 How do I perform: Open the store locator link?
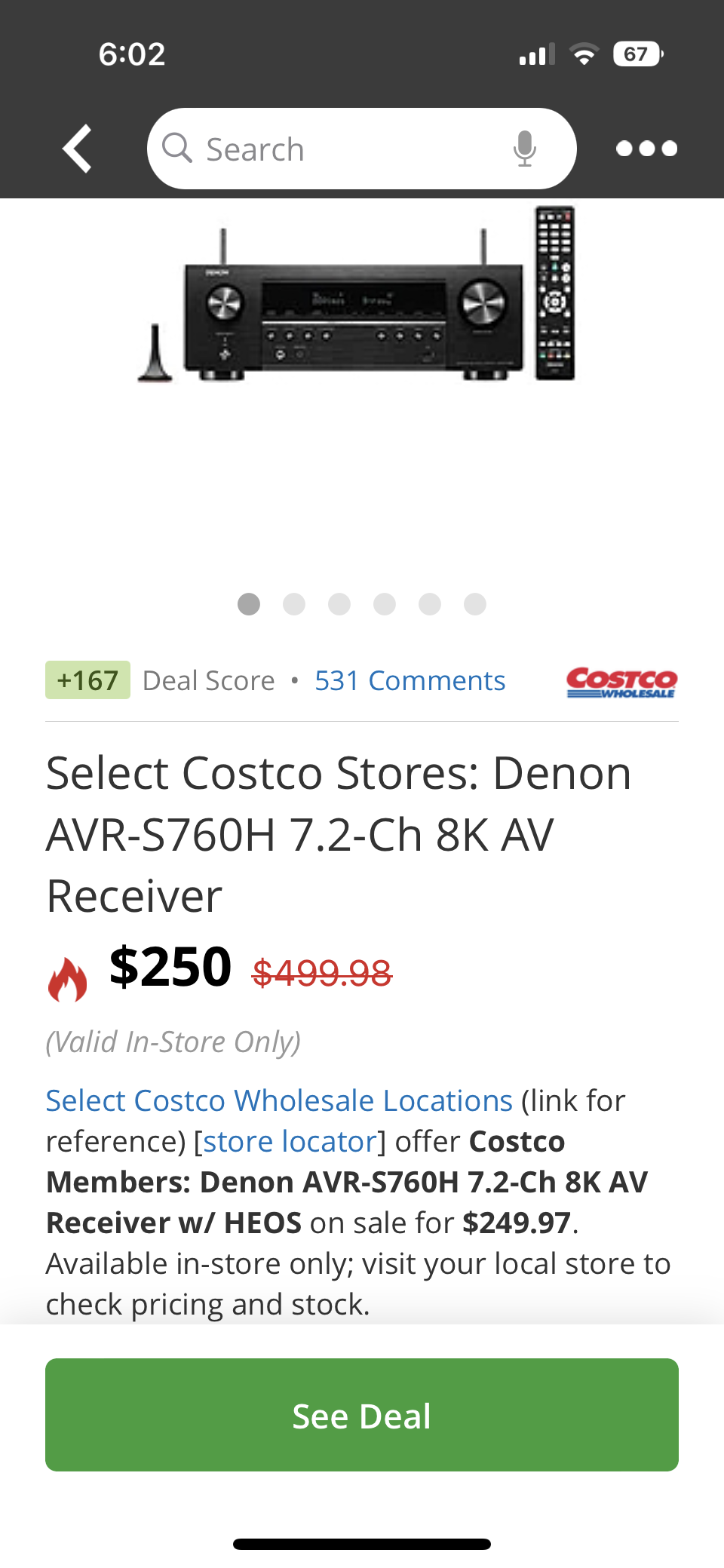pos(290,1141)
